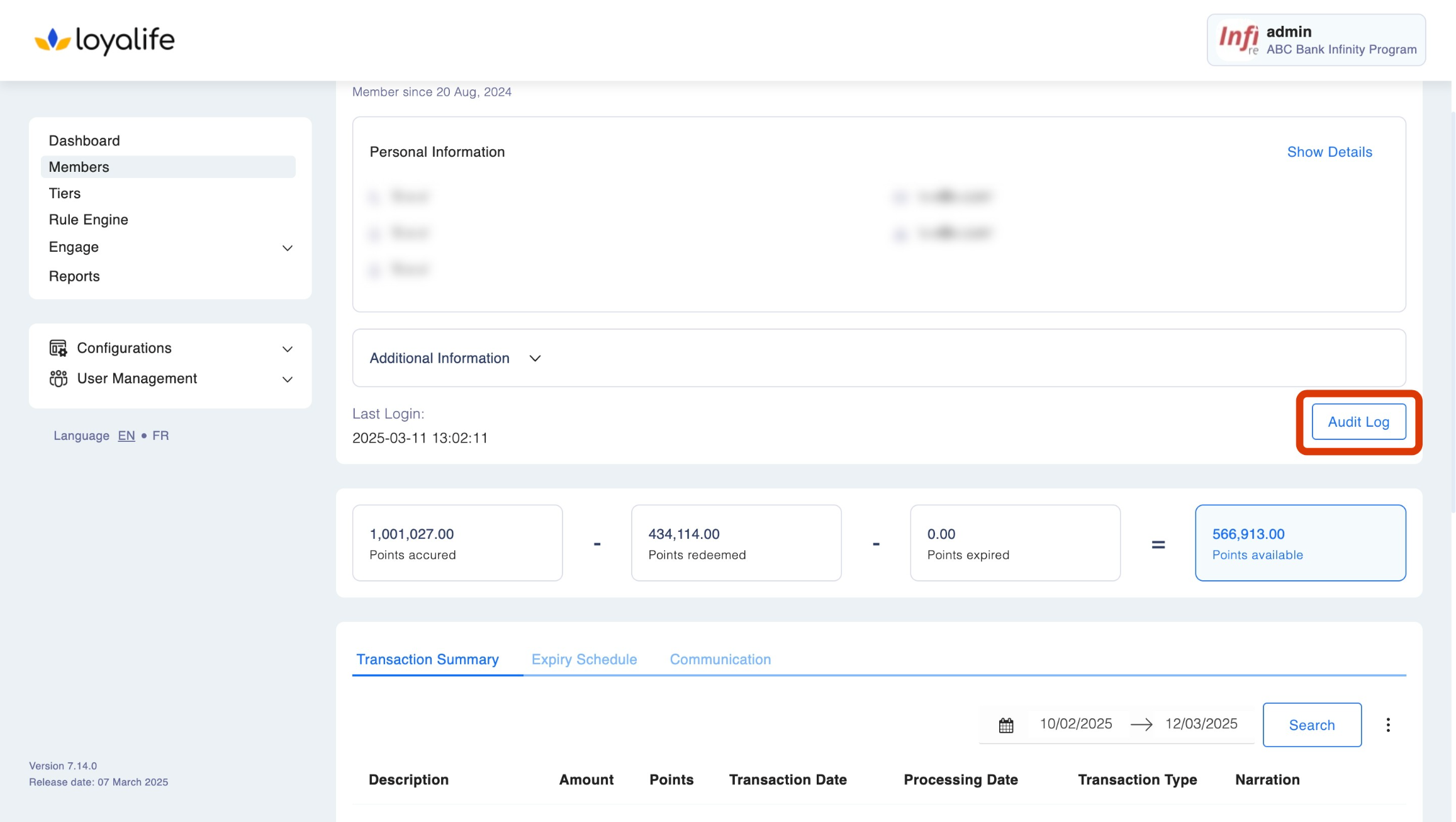The image size is (1456, 822).
Task: Select EN language option
Action: 126,436
